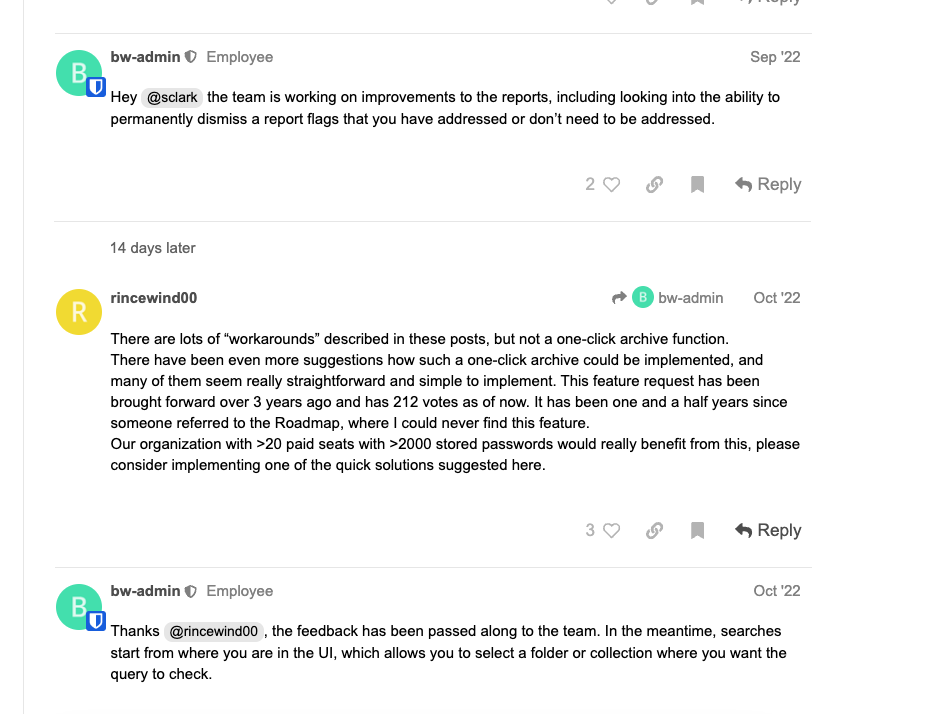Reply to rincewind00's post

pyautogui.click(x=767, y=530)
